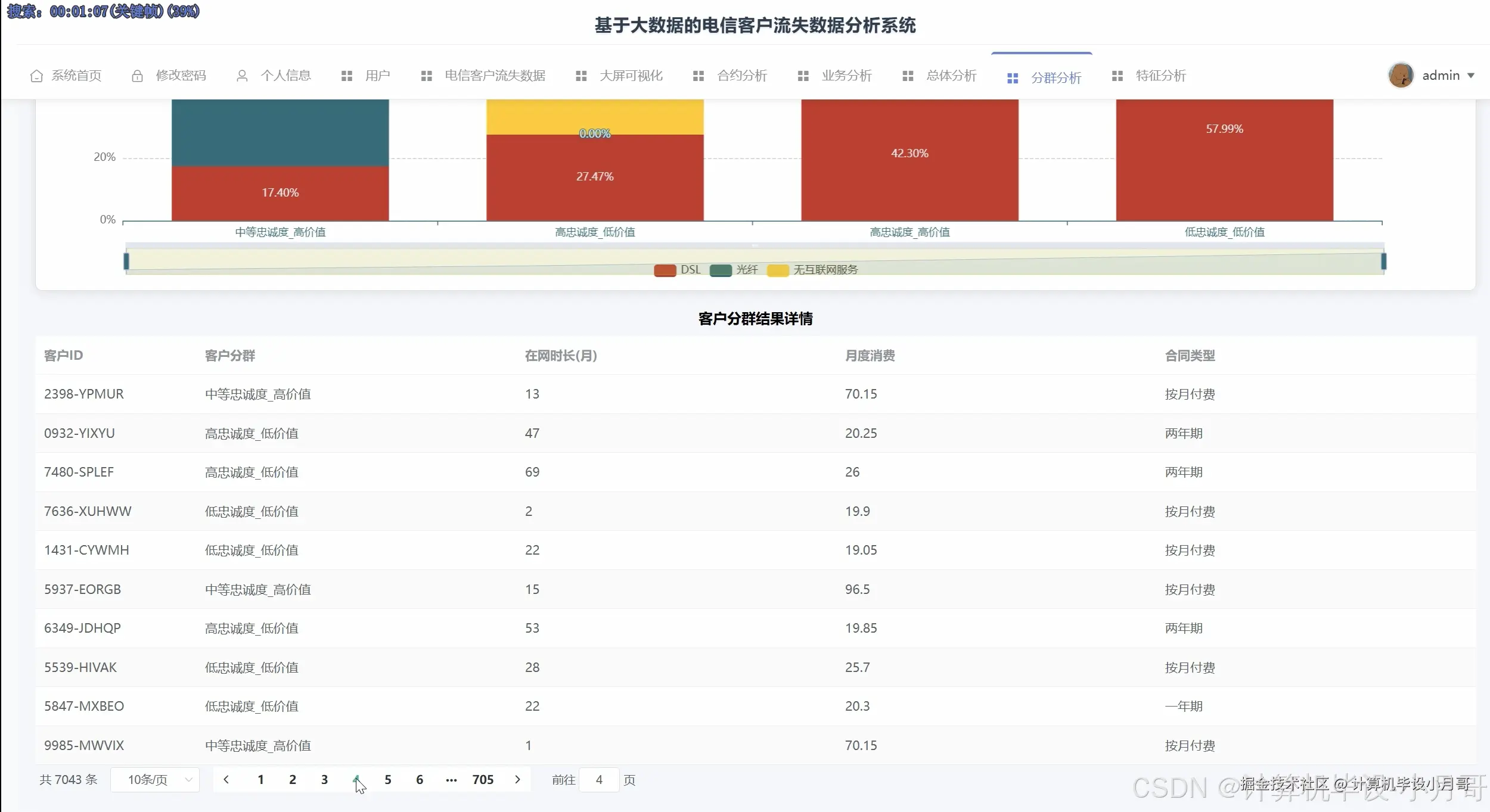
Task: Click the left handle of chart zoom slider
Action: pyautogui.click(x=126, y=261)
